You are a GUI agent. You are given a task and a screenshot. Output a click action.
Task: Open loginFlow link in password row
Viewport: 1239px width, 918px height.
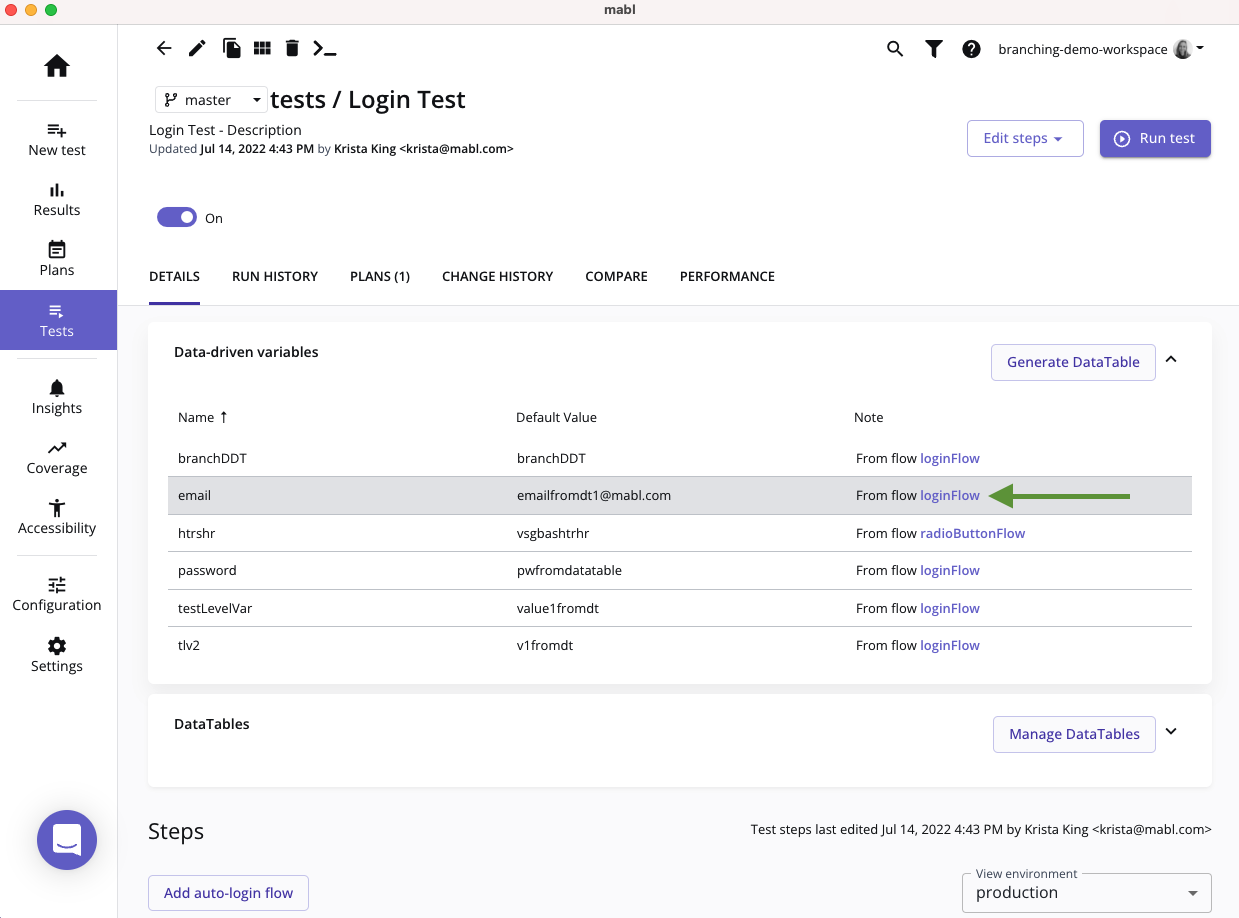tap(950, 570)
